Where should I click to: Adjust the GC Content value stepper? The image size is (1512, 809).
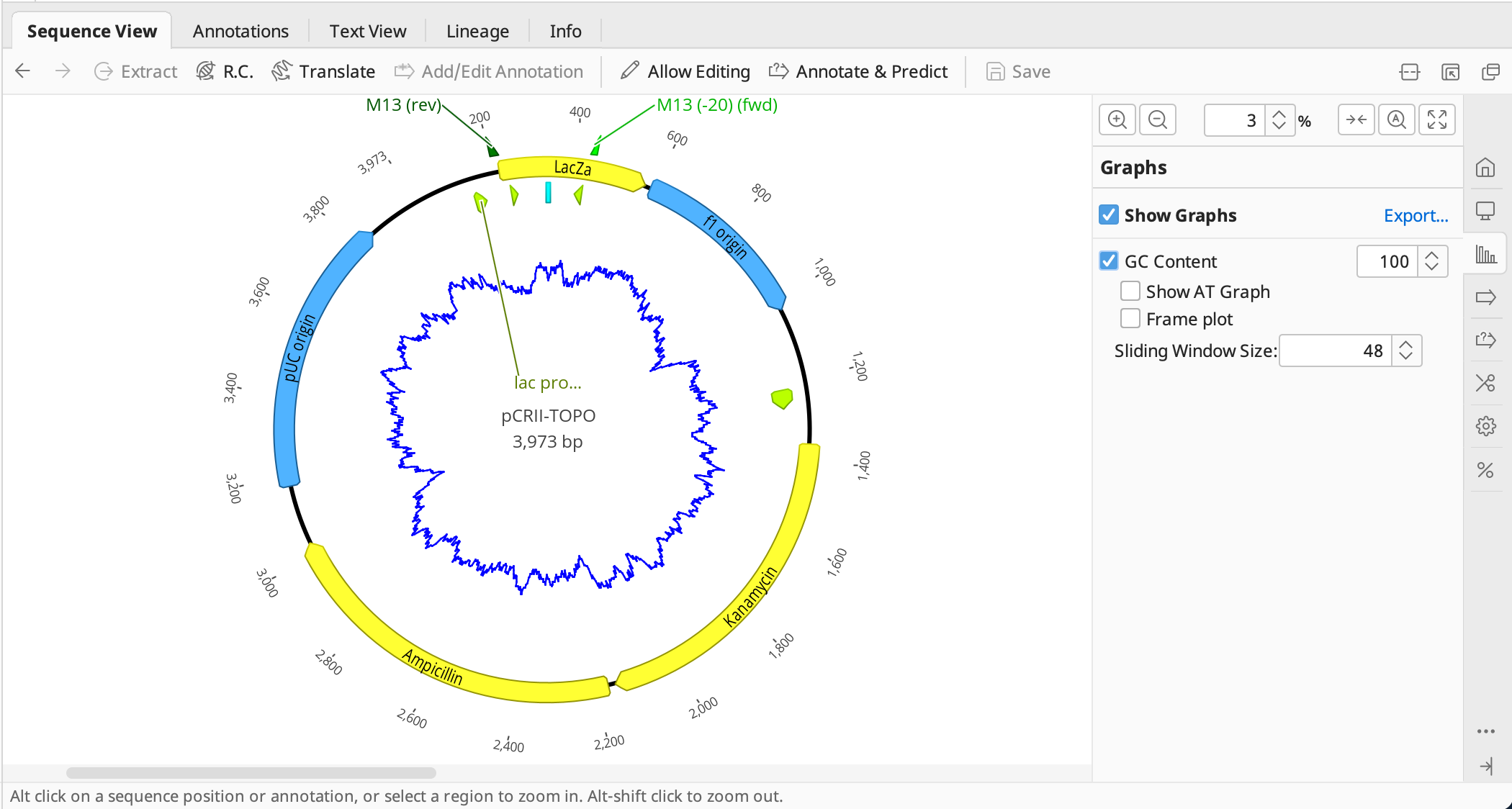(1431, 261)
